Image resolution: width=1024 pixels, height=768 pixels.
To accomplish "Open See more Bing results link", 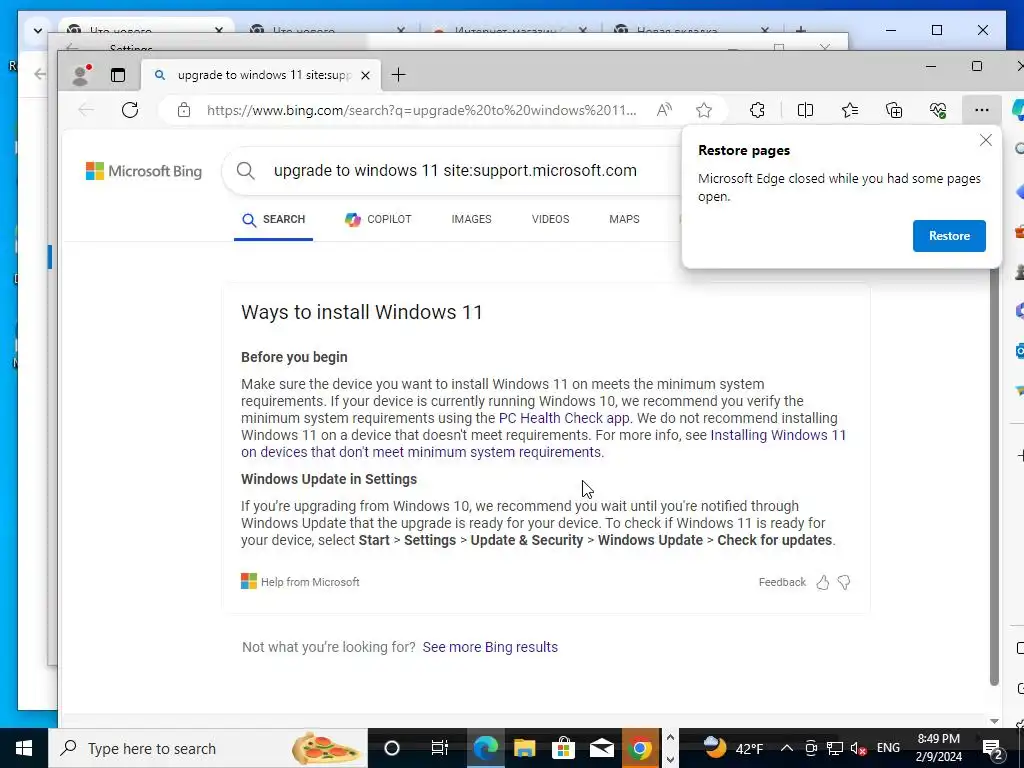I will (x=490, y=647).
